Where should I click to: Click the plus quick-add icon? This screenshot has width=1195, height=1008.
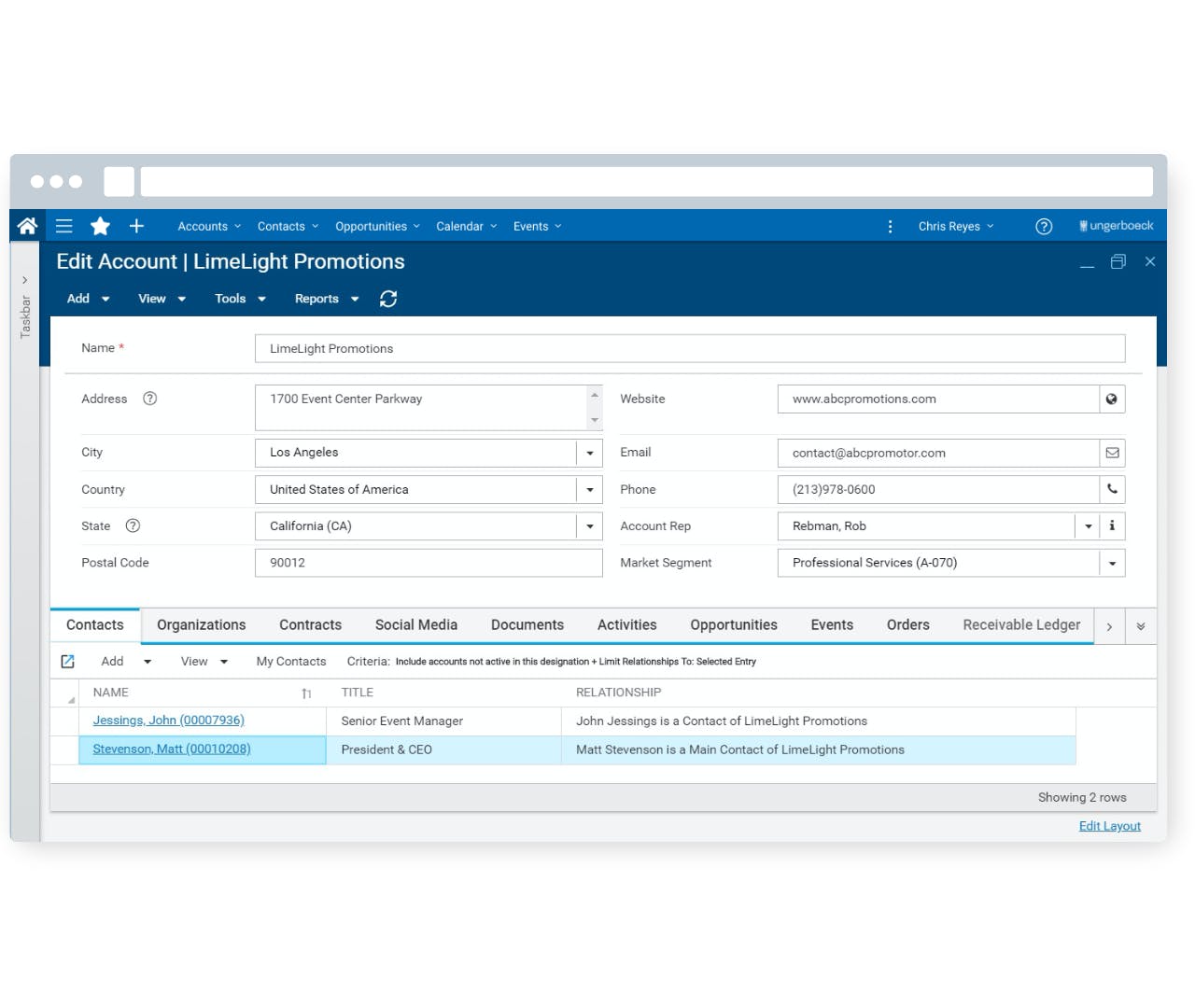(x=136, y=226)
